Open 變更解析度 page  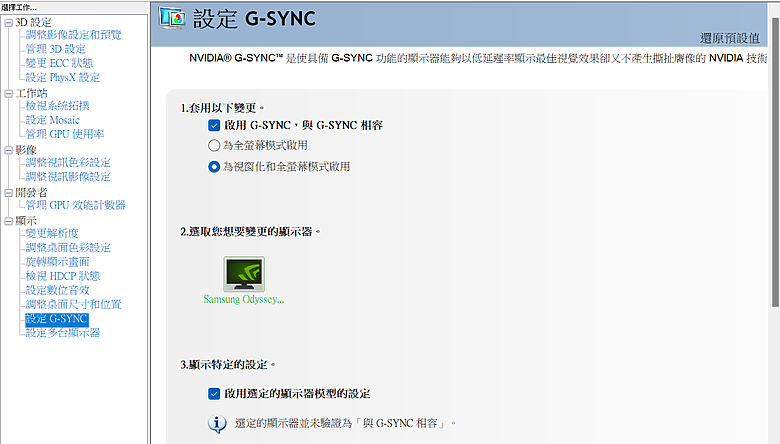click(52, 233)
